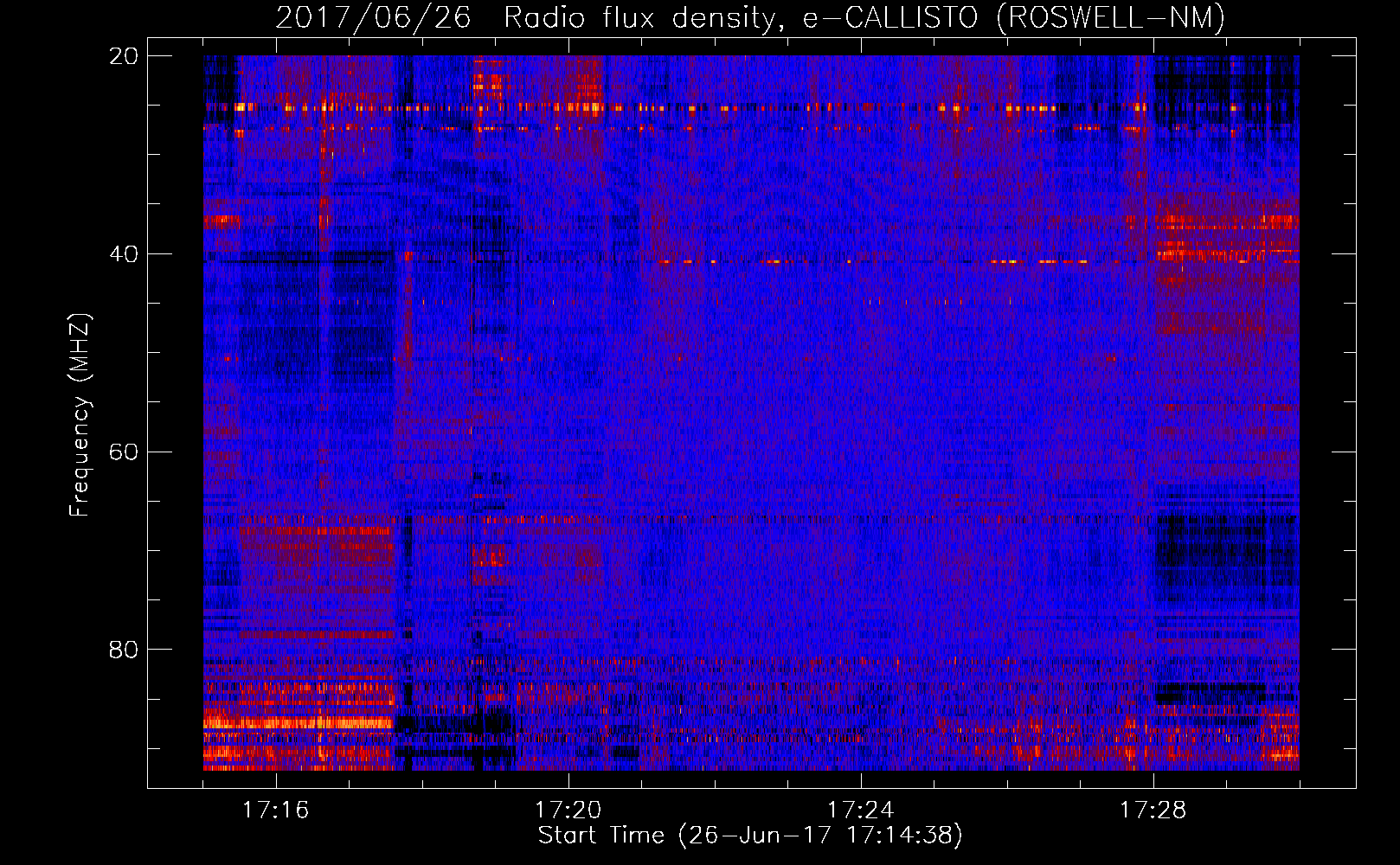The height and width of the screenshot is (865, 1400).
Task: Click the 17:24 time tick label
Action: click(860, 811)
